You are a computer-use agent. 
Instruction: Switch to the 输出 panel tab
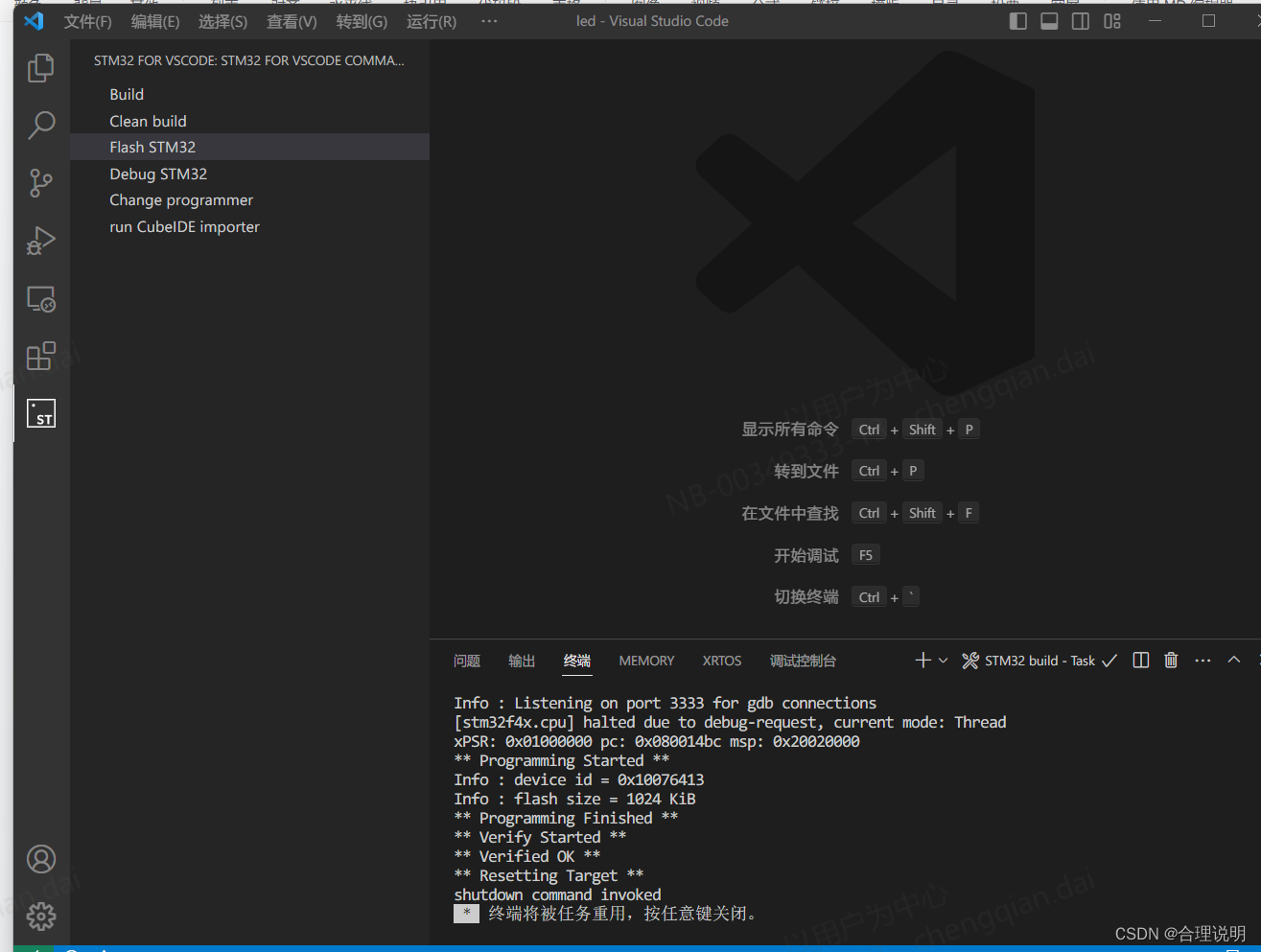[522, 661]
